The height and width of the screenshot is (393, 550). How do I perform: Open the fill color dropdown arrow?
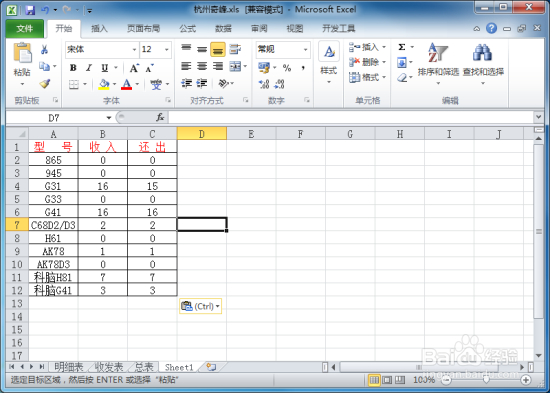point(114,84)
